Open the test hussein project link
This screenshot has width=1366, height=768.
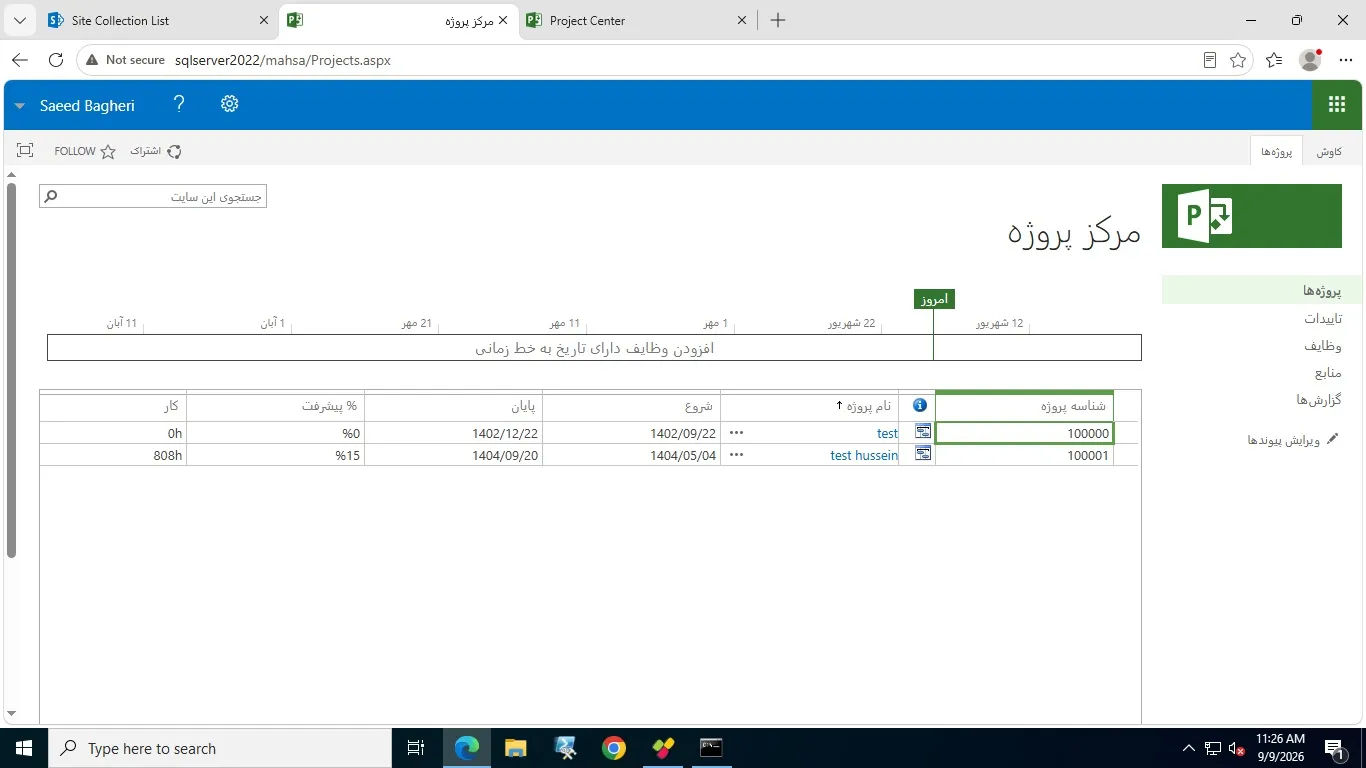[864, 455]
